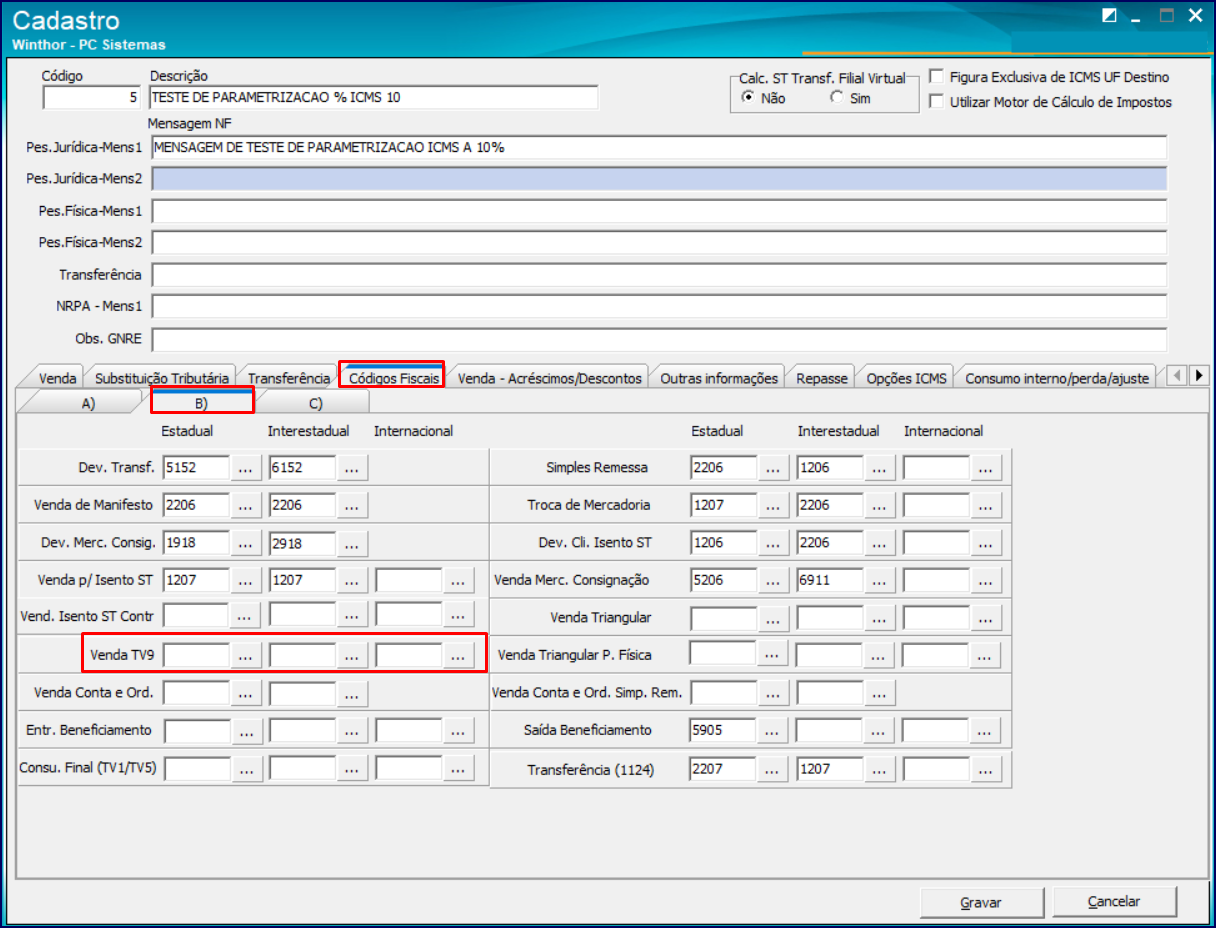
Task: Click the Pes.Física-Mens2 field
Action: [x=659, y=243]
